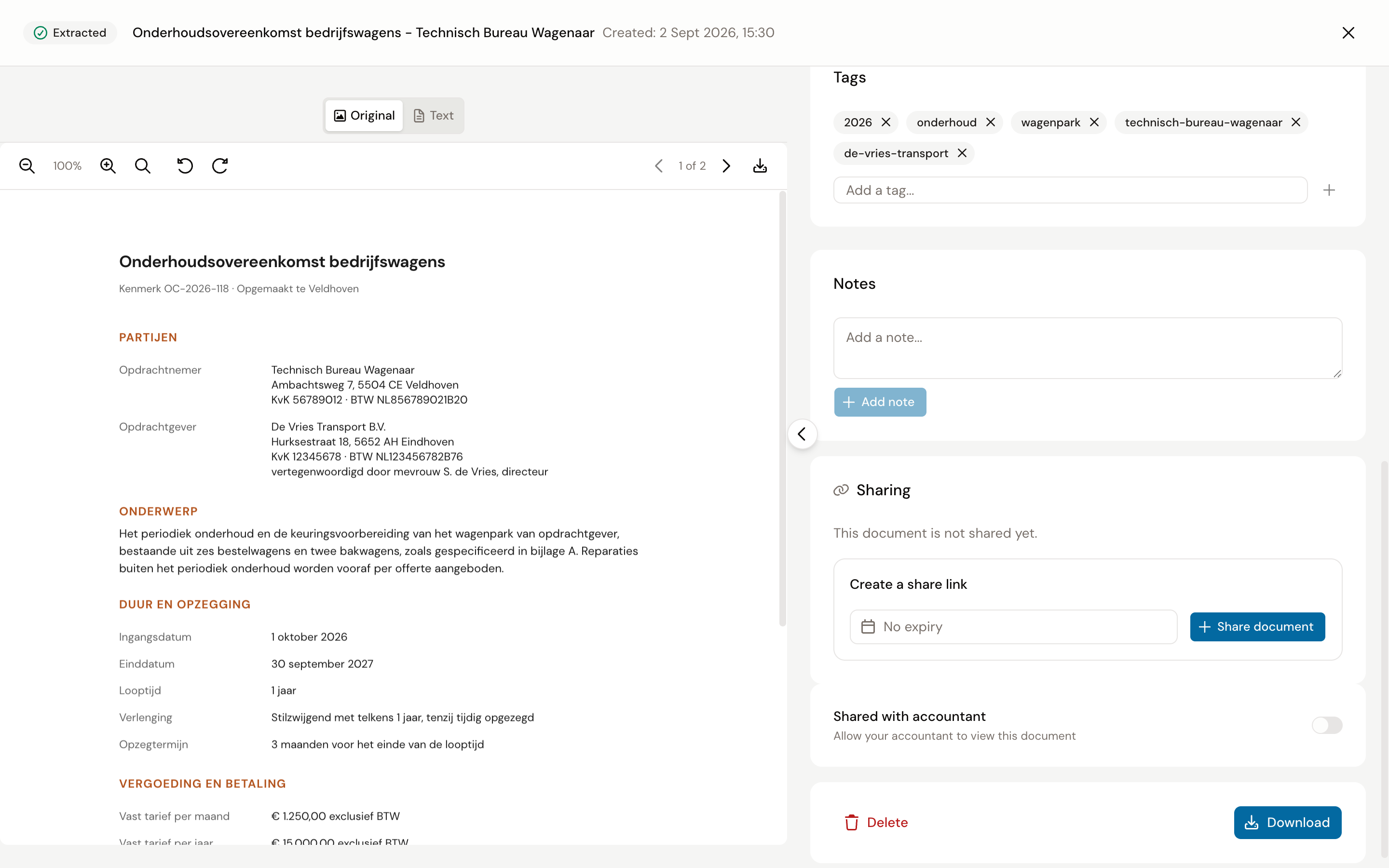The height and width of the screenshot is (868, 1389).
Task: Click the Add note button
Action: click(x=880, y=402)
